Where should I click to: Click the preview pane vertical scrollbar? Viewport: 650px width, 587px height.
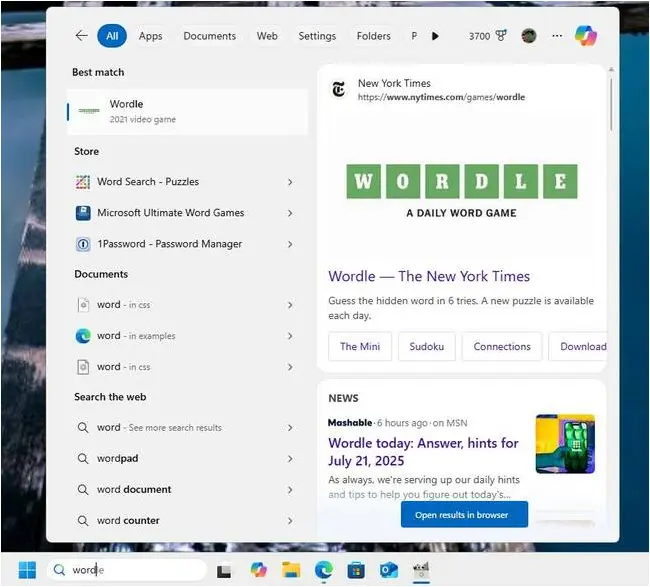click(x=611, y=102)
